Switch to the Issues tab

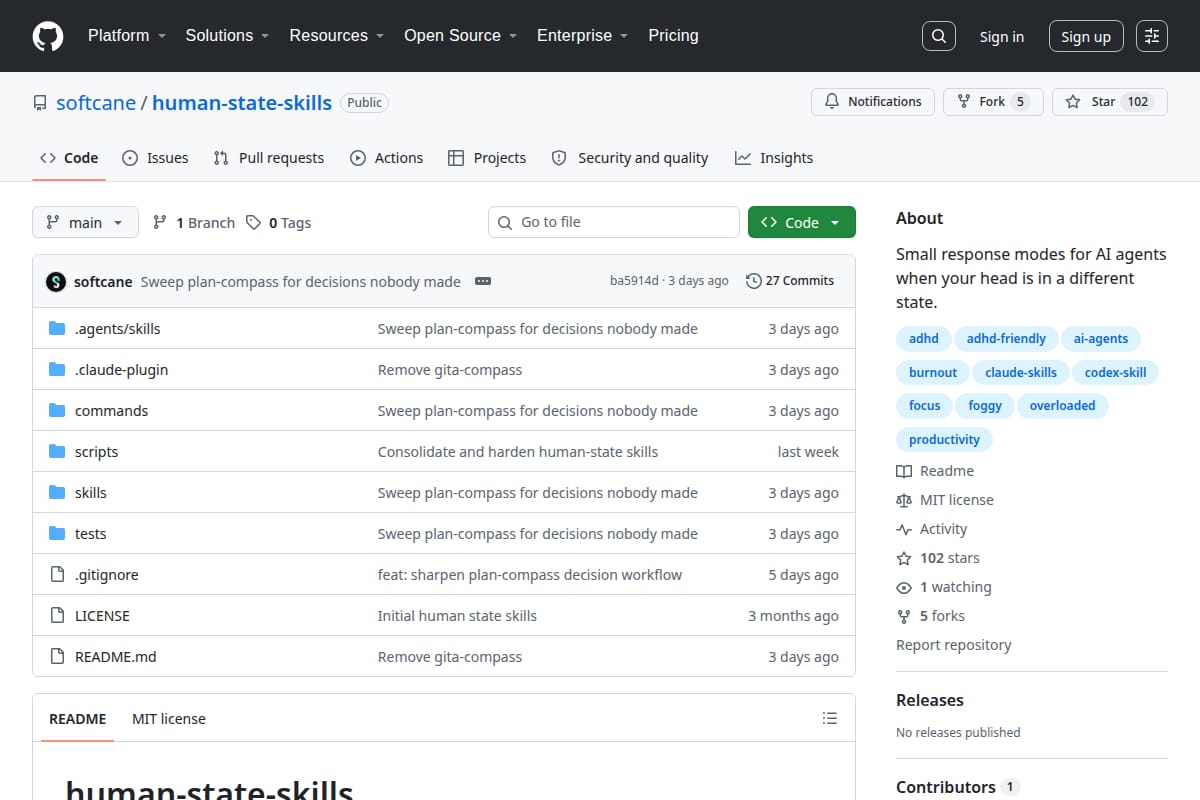point(155,158)
